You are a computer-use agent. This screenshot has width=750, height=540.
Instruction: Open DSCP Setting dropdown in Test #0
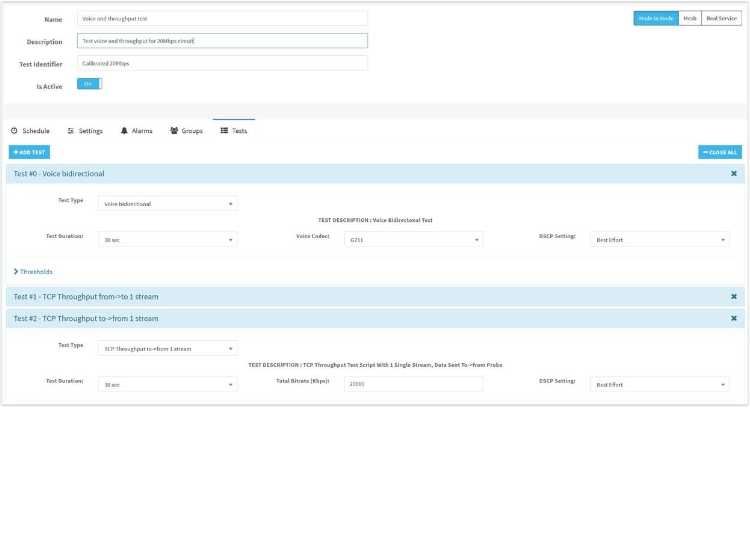(x=659, y=240)
